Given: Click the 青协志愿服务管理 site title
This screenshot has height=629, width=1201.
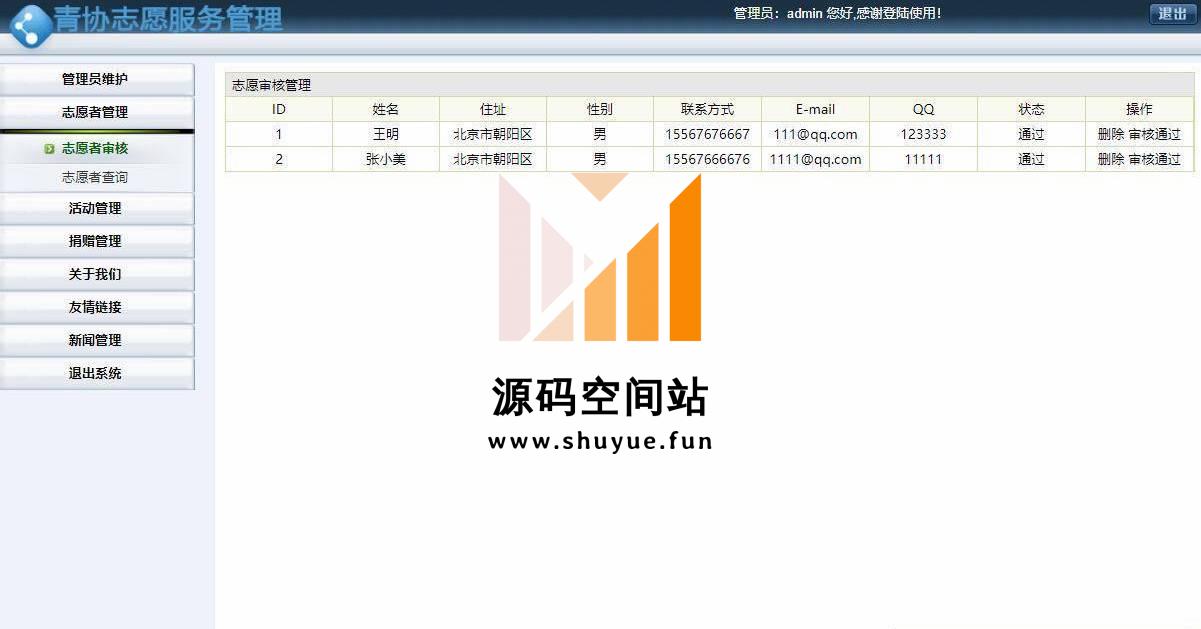Looking at the screenshot, I should point(169,19).
